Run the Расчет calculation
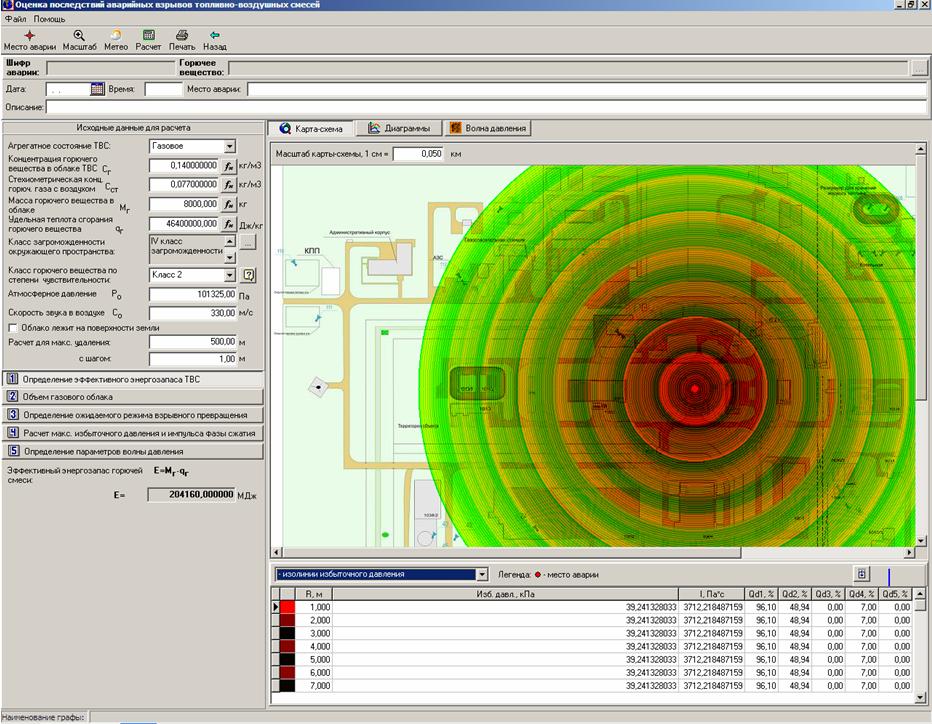Image resolution: width=932 pixels, height=724 pixels. pos(148,35)
